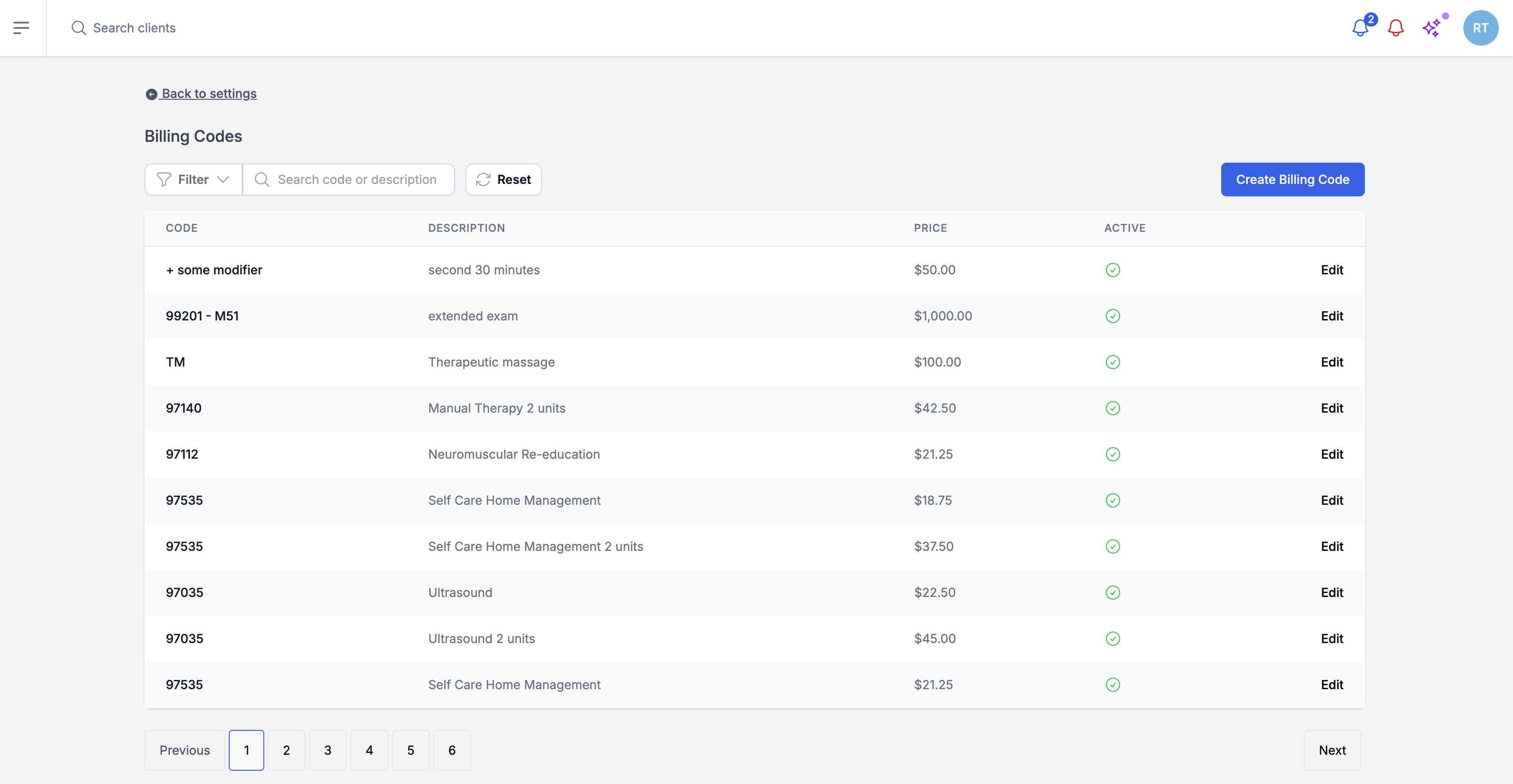Expand the Filter dropdown

pos(192,179)
